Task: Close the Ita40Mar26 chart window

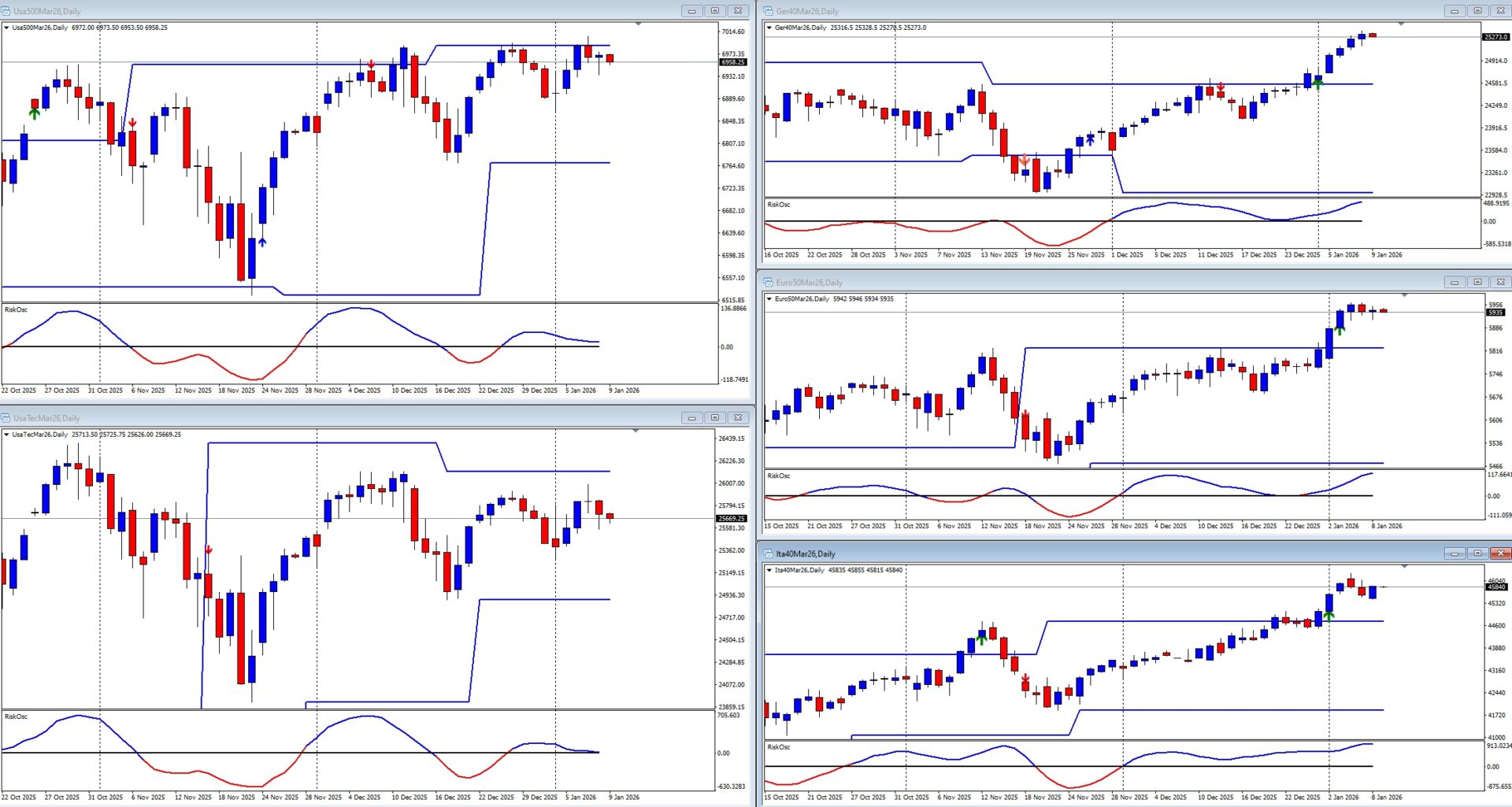Action: point(1499,553)
